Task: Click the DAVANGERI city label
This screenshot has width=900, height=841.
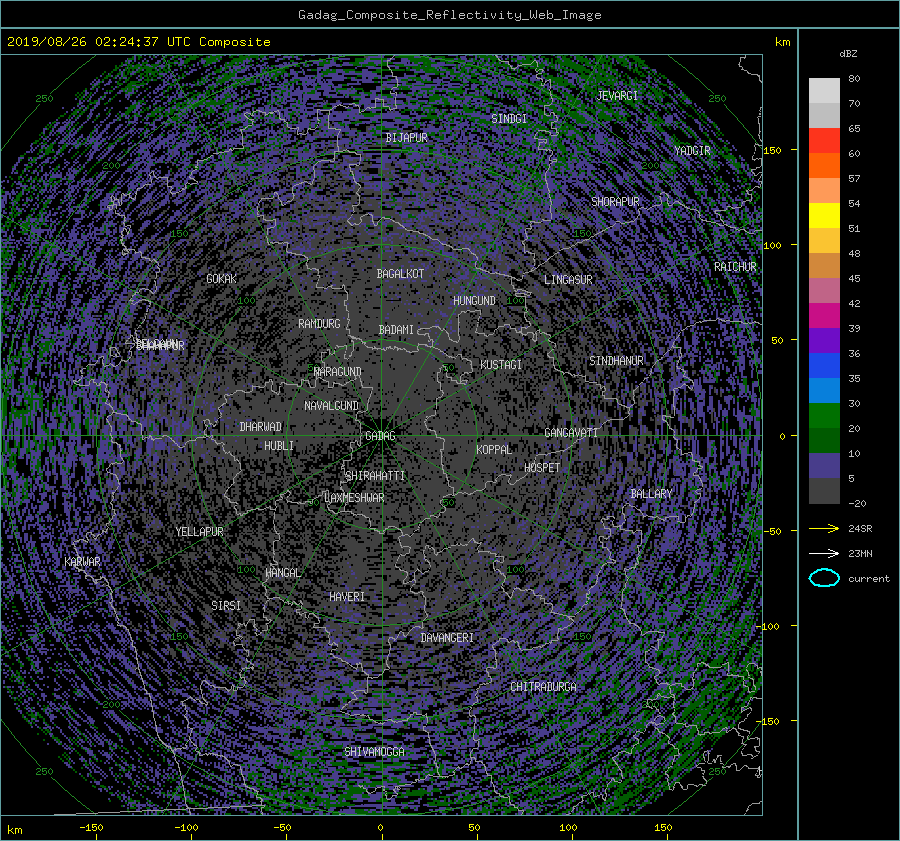Action: [447, 638]
